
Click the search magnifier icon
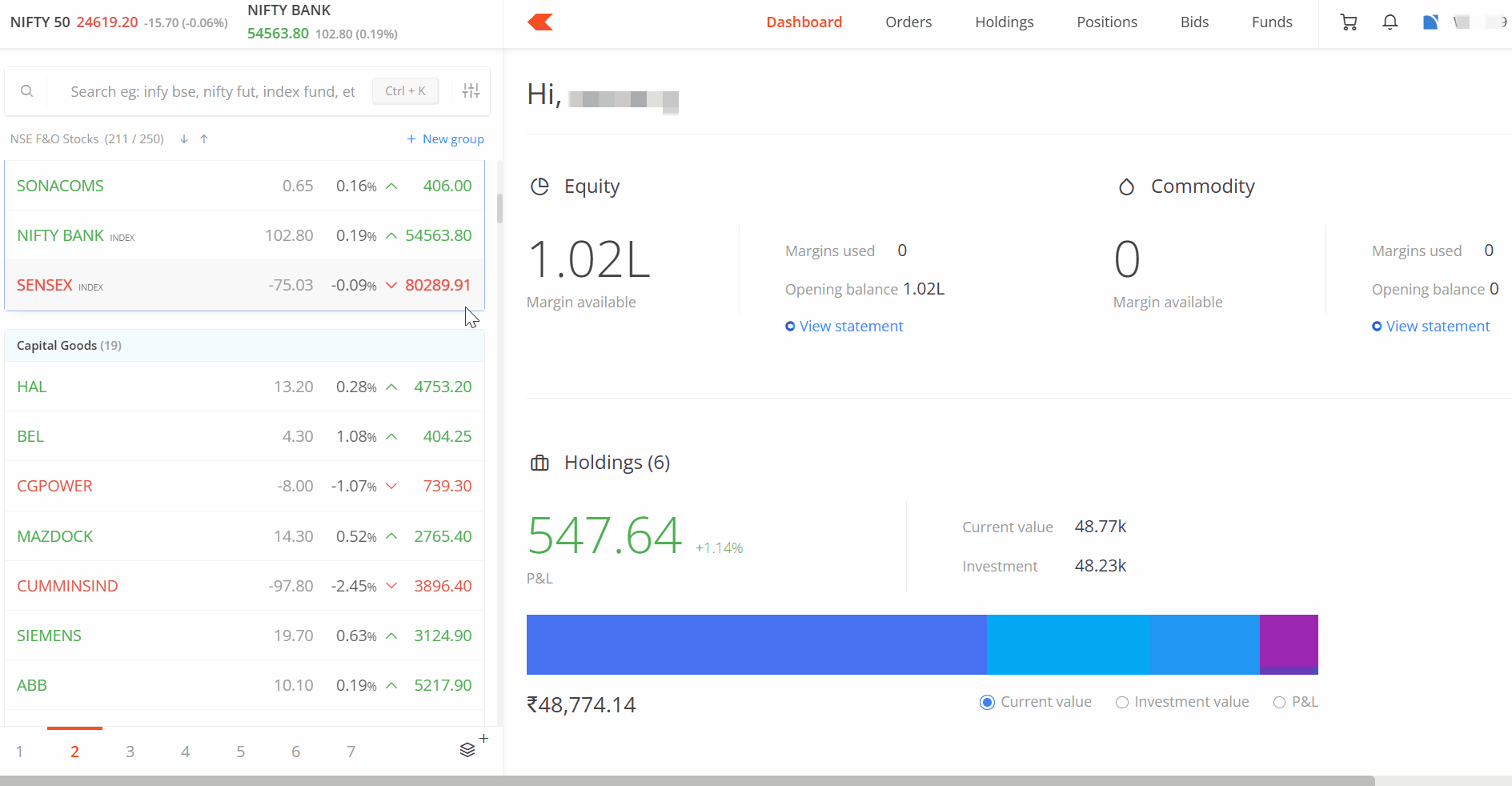[27, 91]
